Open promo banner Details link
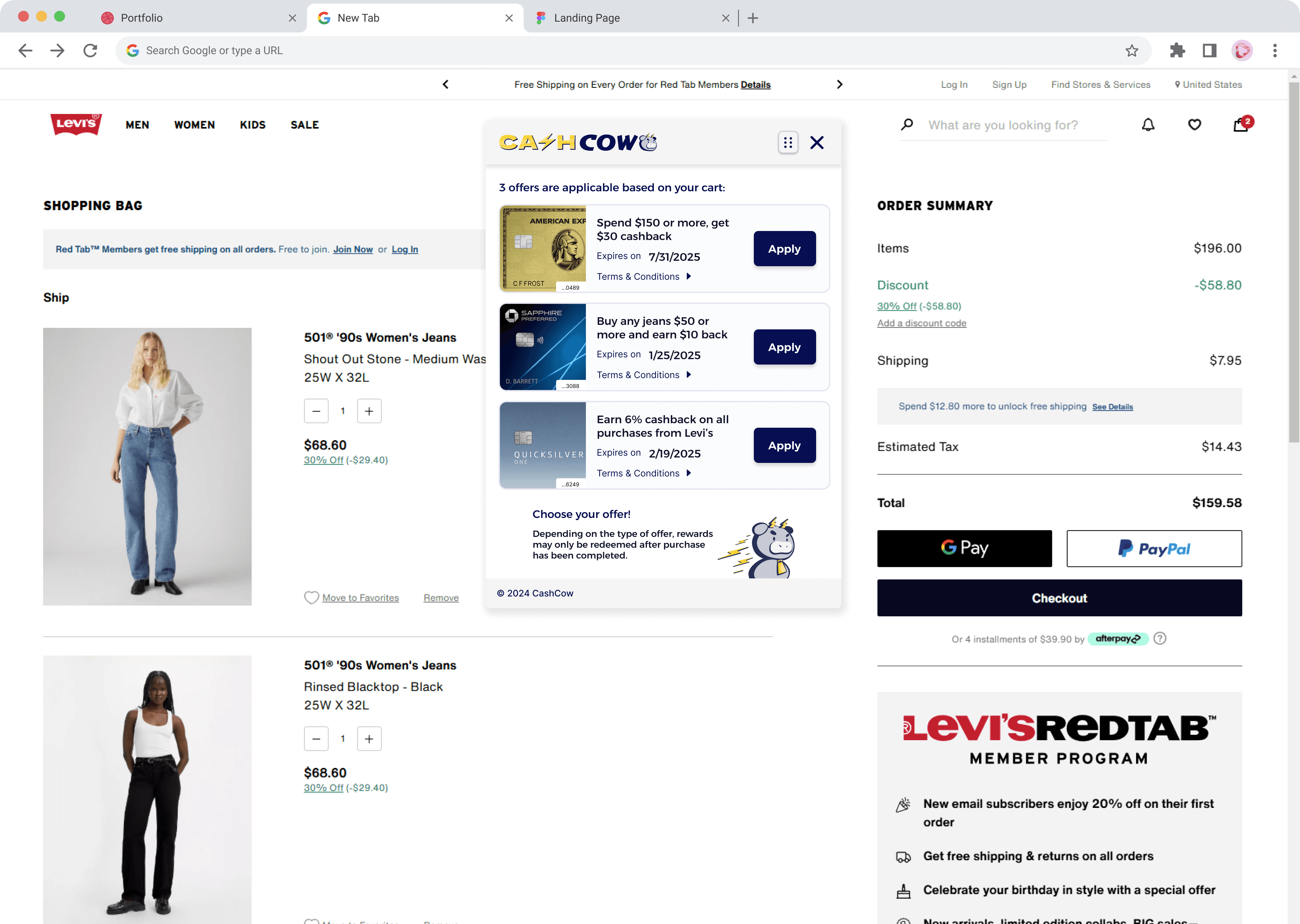The image size is (1300, 924). 755,84
